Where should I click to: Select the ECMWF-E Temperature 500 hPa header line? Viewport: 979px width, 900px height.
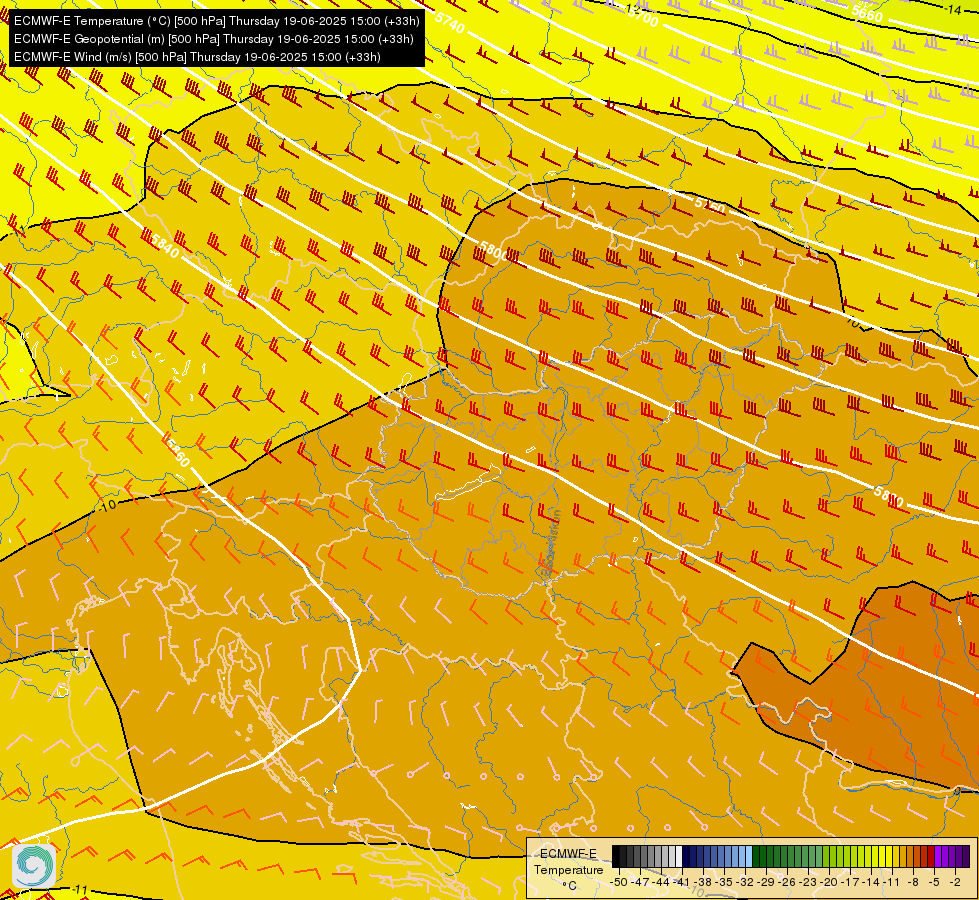click(217, 21)
